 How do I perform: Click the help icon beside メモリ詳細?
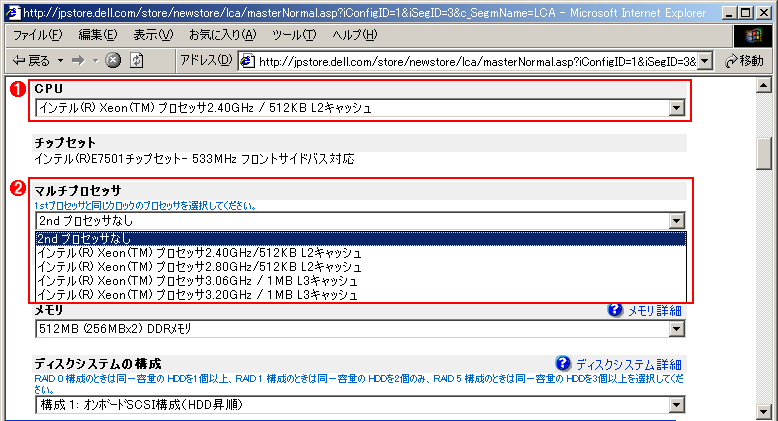(615, 310)
